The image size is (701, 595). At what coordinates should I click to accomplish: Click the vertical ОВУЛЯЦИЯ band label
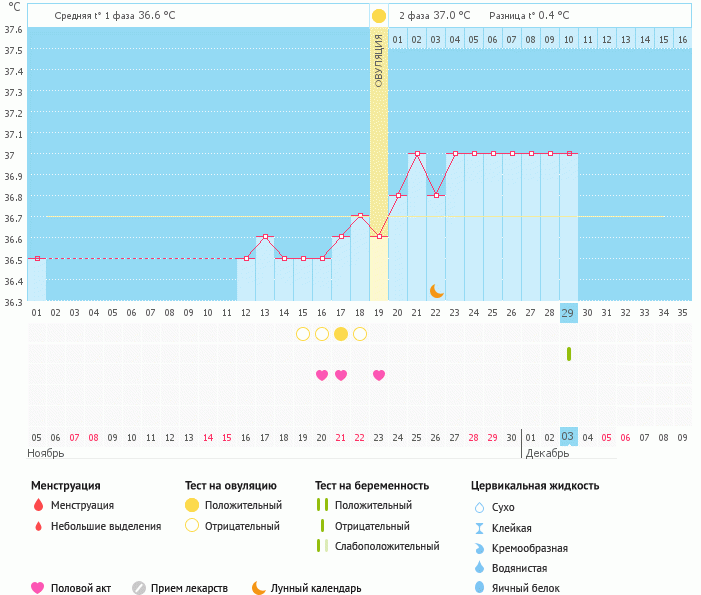coord(378,60)
